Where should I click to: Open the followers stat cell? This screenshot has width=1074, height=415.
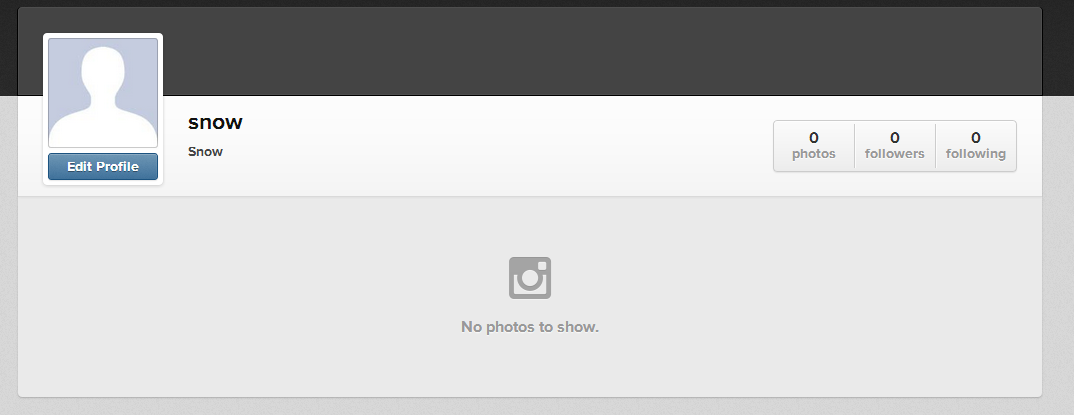[895, 146]
